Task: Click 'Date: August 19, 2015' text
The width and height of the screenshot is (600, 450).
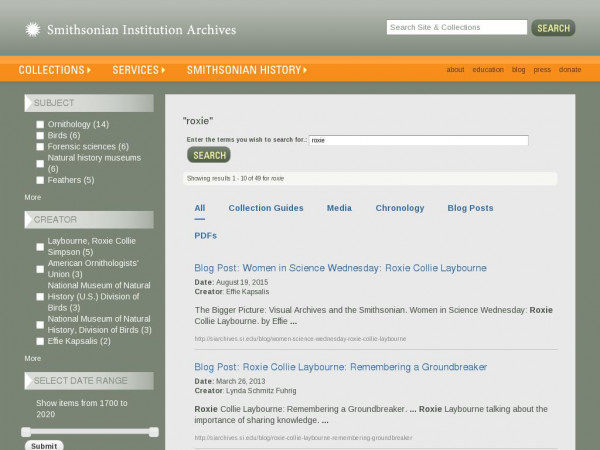Action: coord(231,282)
